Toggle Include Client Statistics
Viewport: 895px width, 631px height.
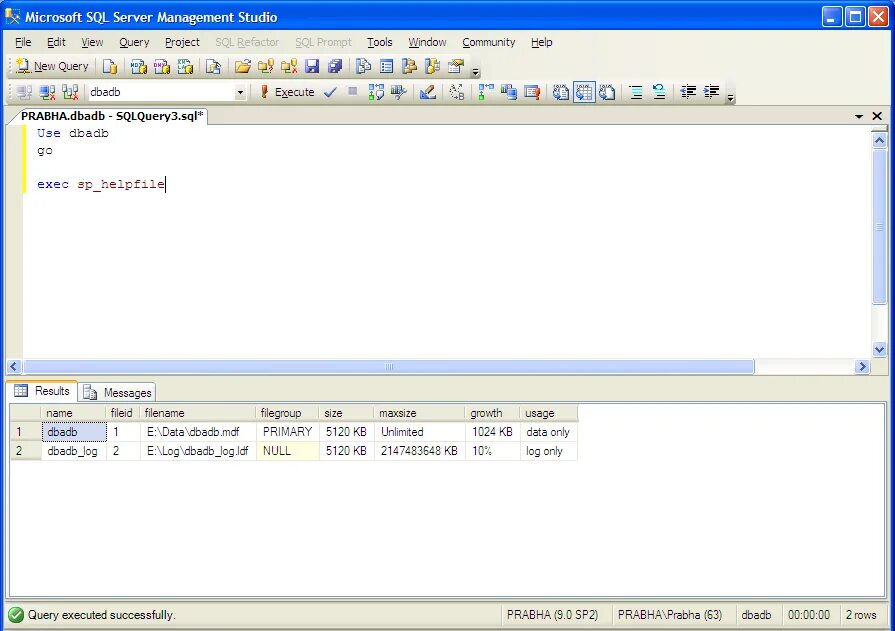point(509,92)
